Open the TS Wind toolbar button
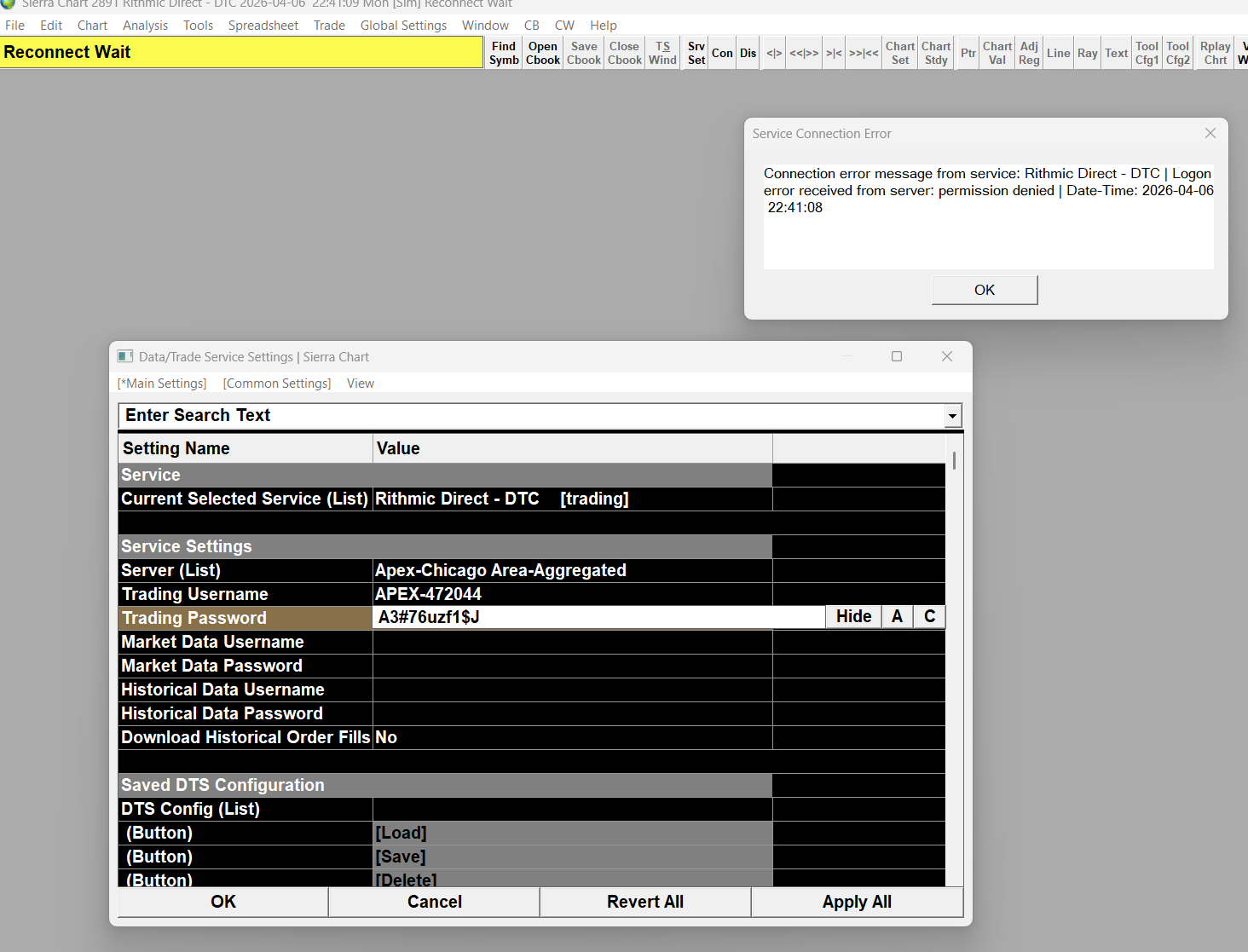The image size is (1248, 952). tap(662, 53)
